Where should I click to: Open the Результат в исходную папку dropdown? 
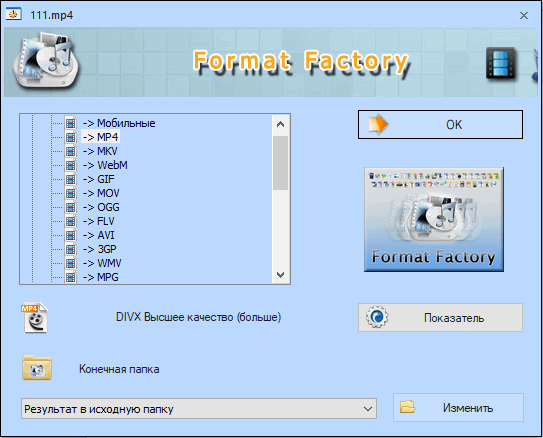pos(199,409)
